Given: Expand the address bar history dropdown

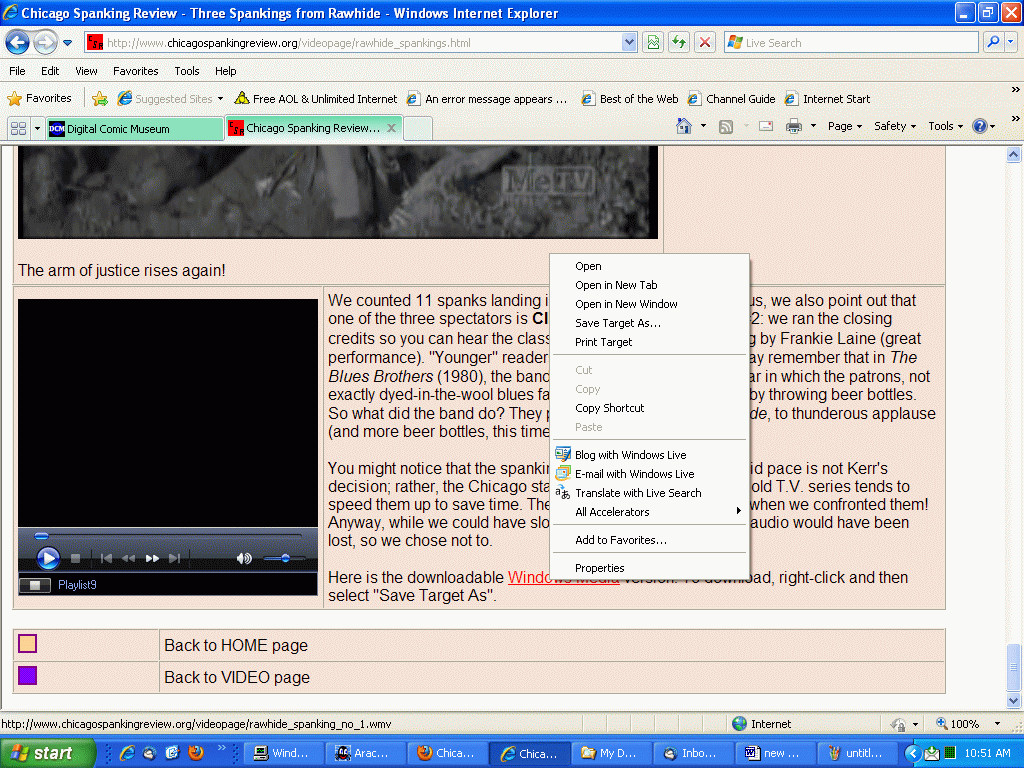Looking at the screenshot, I should tap(629, 43).
